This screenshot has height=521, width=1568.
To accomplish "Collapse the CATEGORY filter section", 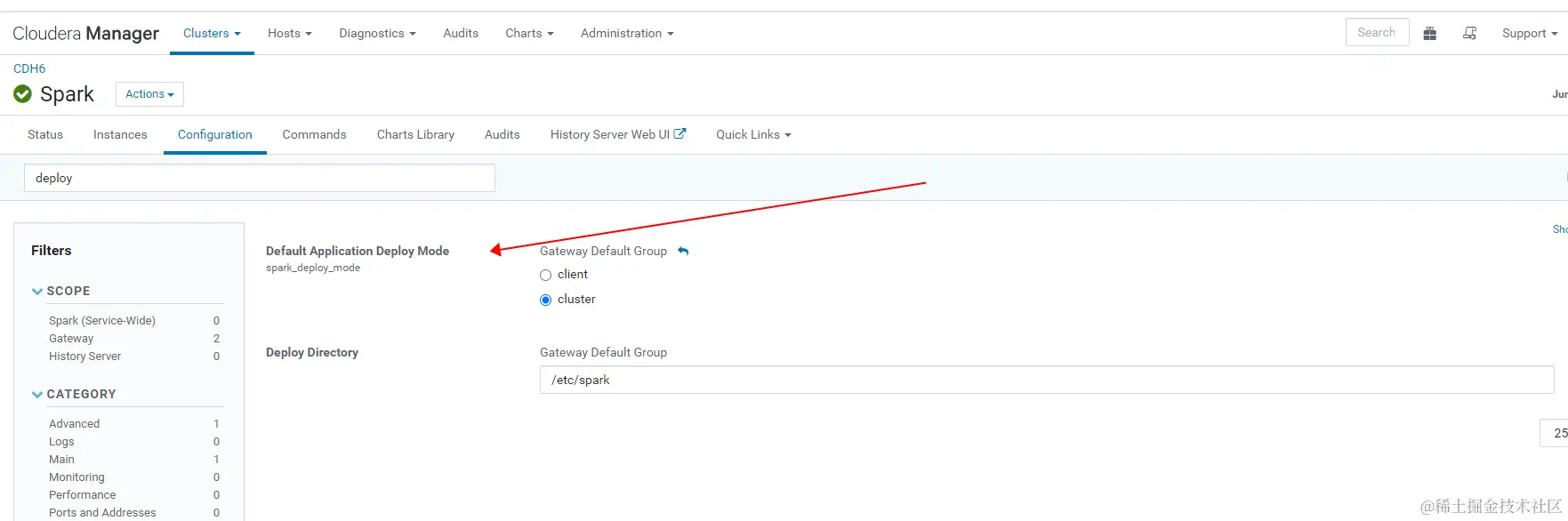I will (74, 394).
